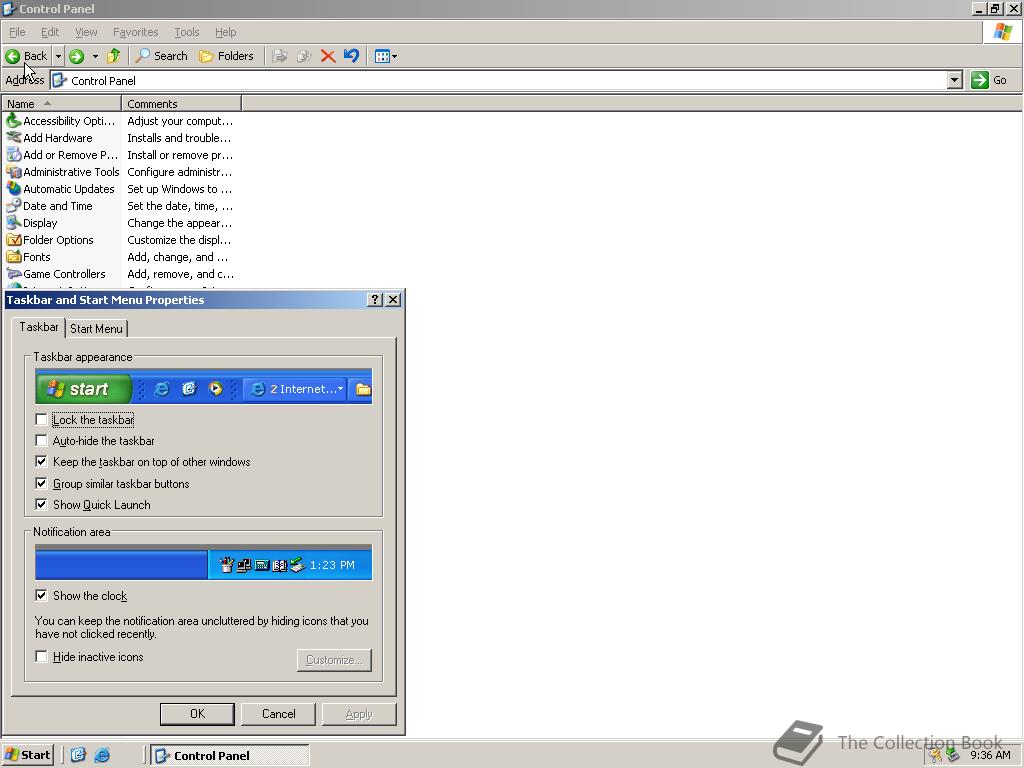1024x768 pixels.
Task: Click 'Adjust your comput…' comment text
Action: click(x=180, y=121)
